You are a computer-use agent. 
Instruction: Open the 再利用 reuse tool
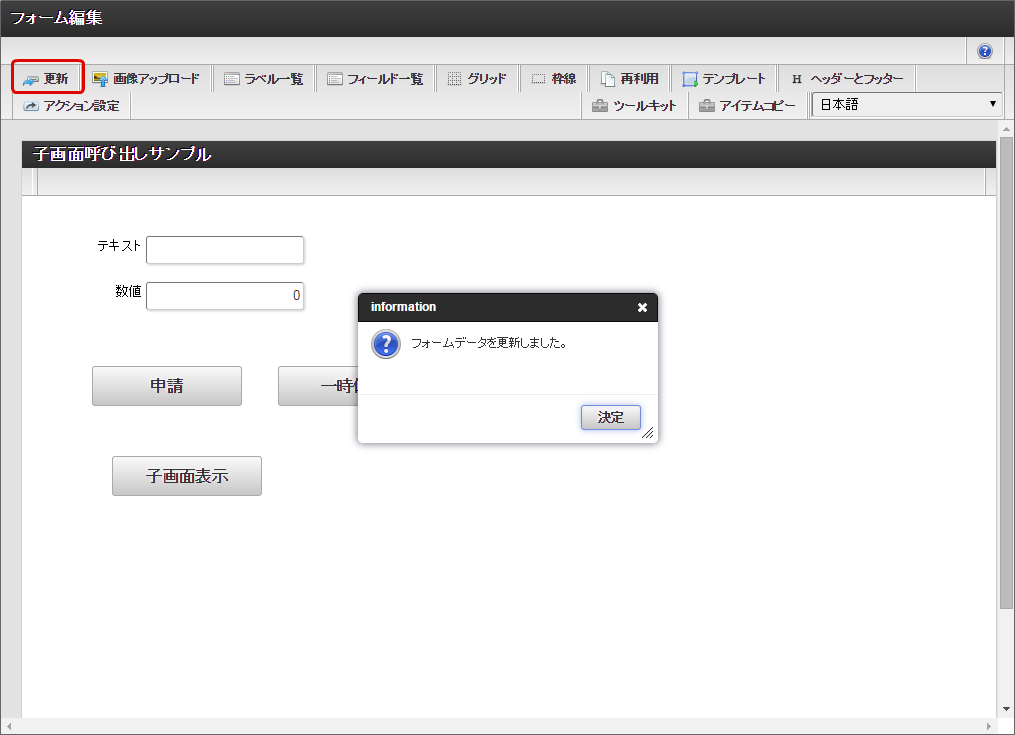coord(630,79)
